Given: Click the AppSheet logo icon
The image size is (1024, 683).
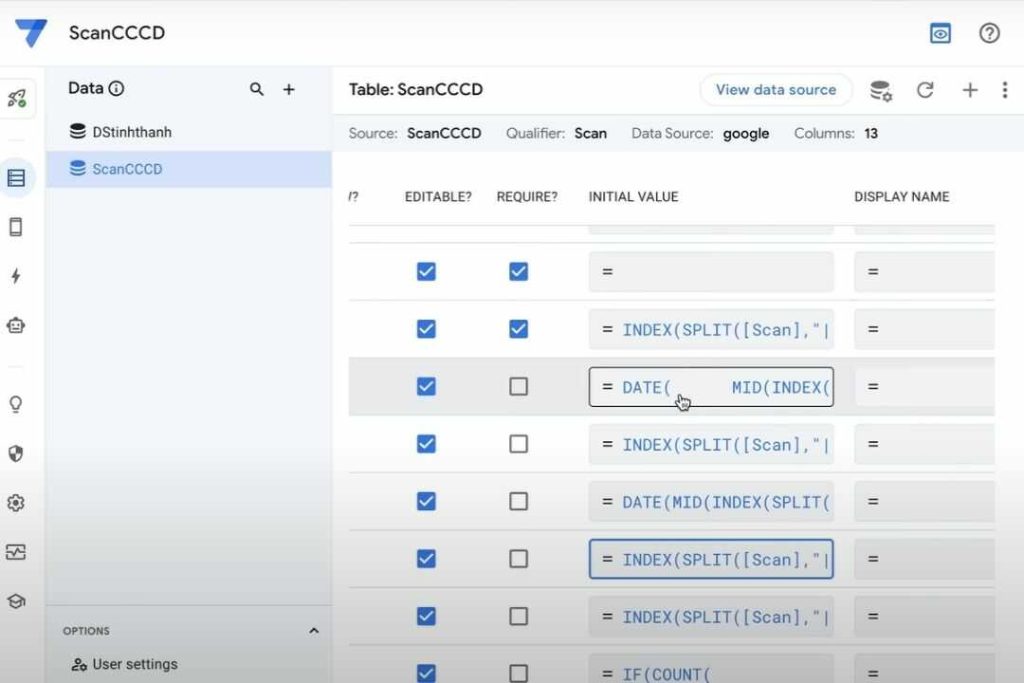Looking at the screenshot, I should pyautogui.click(x=30, y=33).
